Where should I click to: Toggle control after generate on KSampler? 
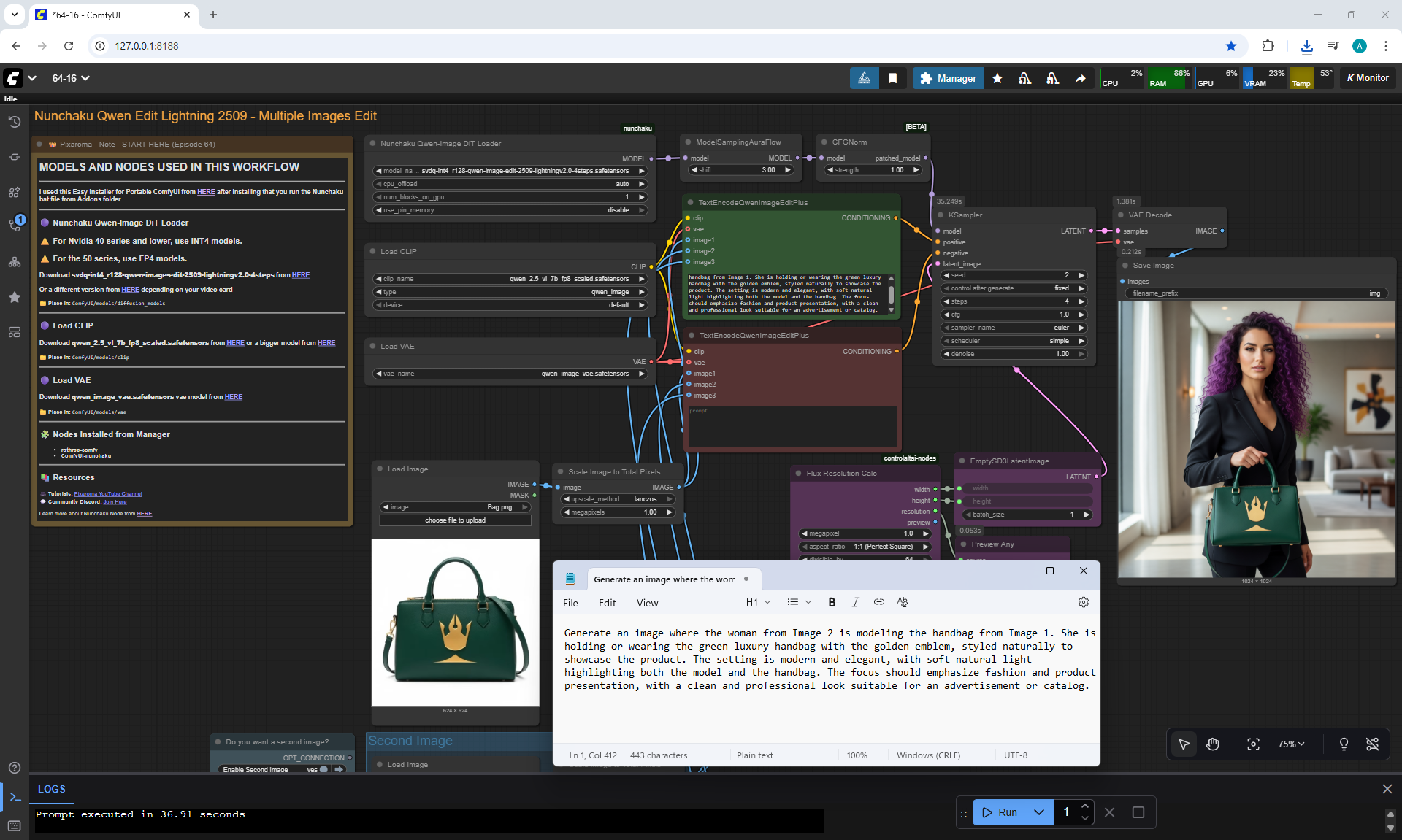point(1014,288)
